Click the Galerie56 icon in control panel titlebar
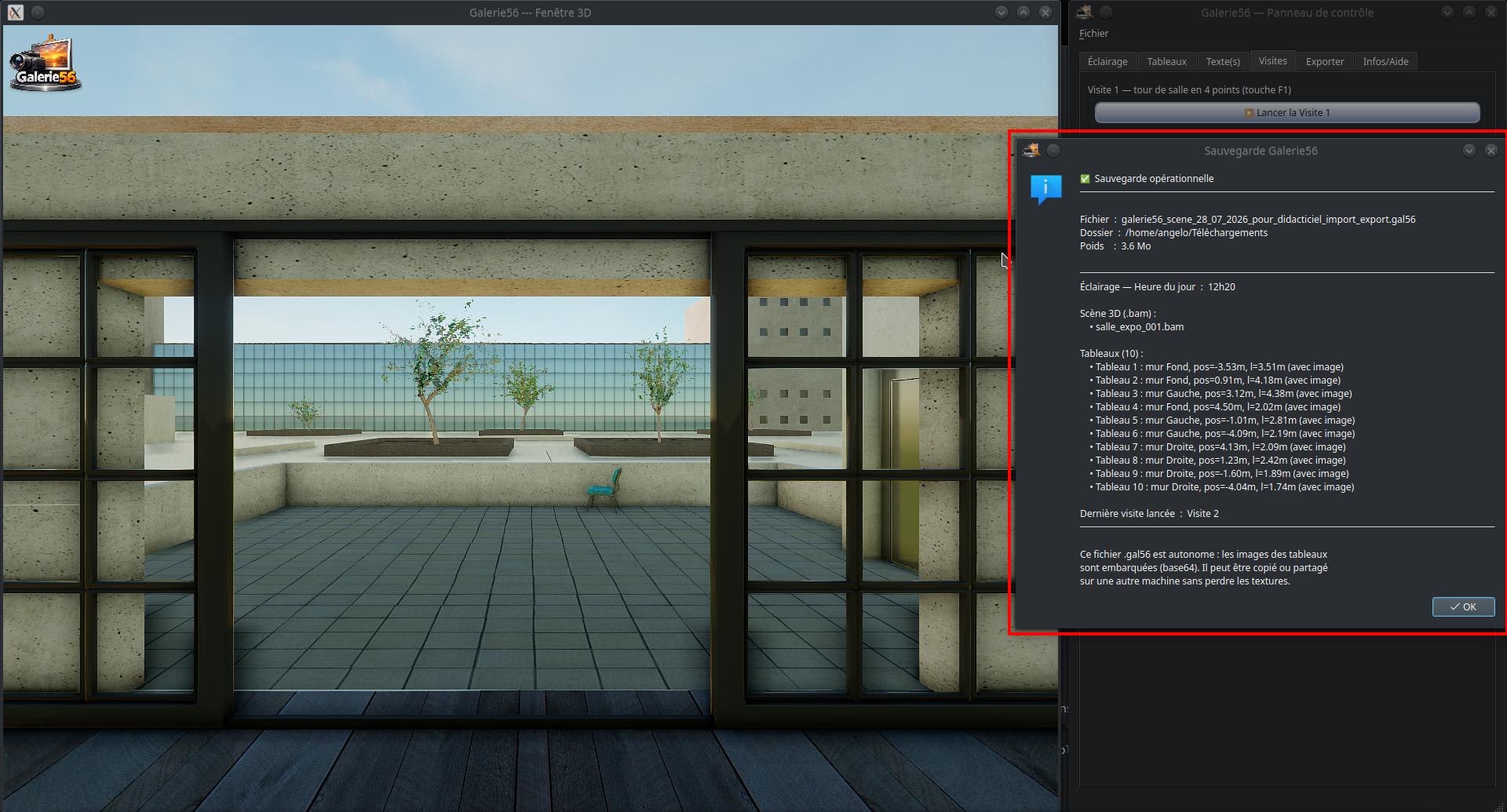The width and height of the screenshot is (1507, 812). point(1084,12)
